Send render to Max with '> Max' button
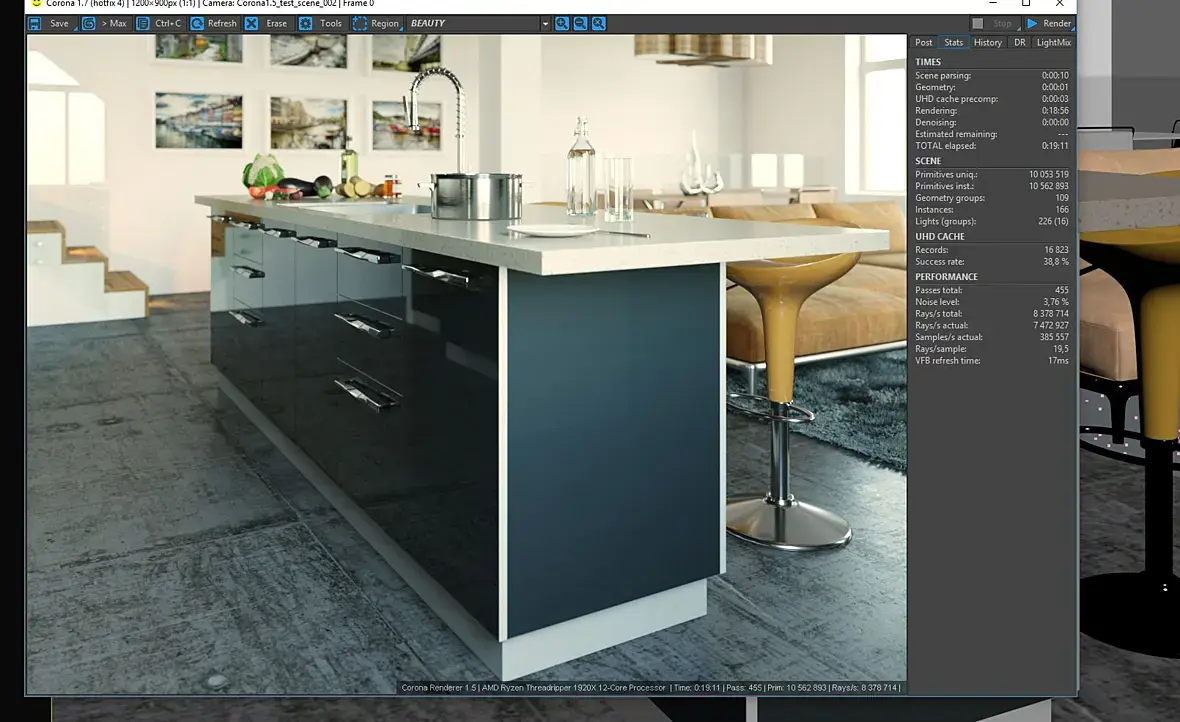1180x722 pixels. point(105,23)
